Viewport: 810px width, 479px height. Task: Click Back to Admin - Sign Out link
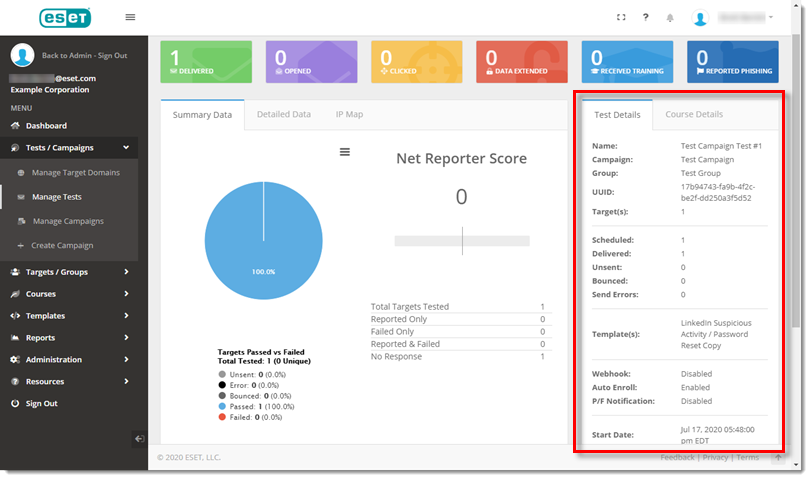coord(84,55)
